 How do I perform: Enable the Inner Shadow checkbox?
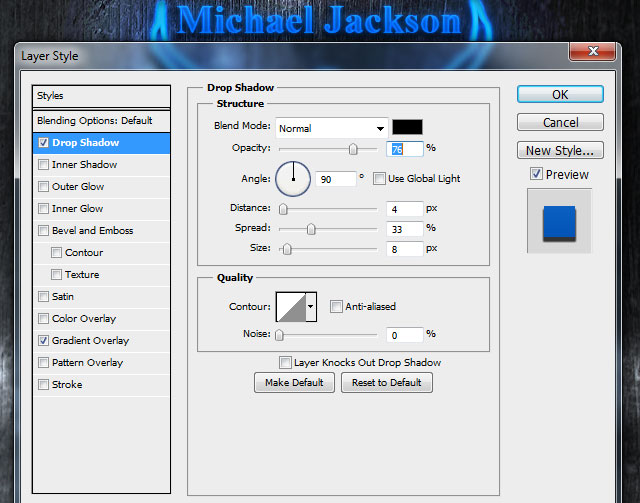tap(43, 165)
